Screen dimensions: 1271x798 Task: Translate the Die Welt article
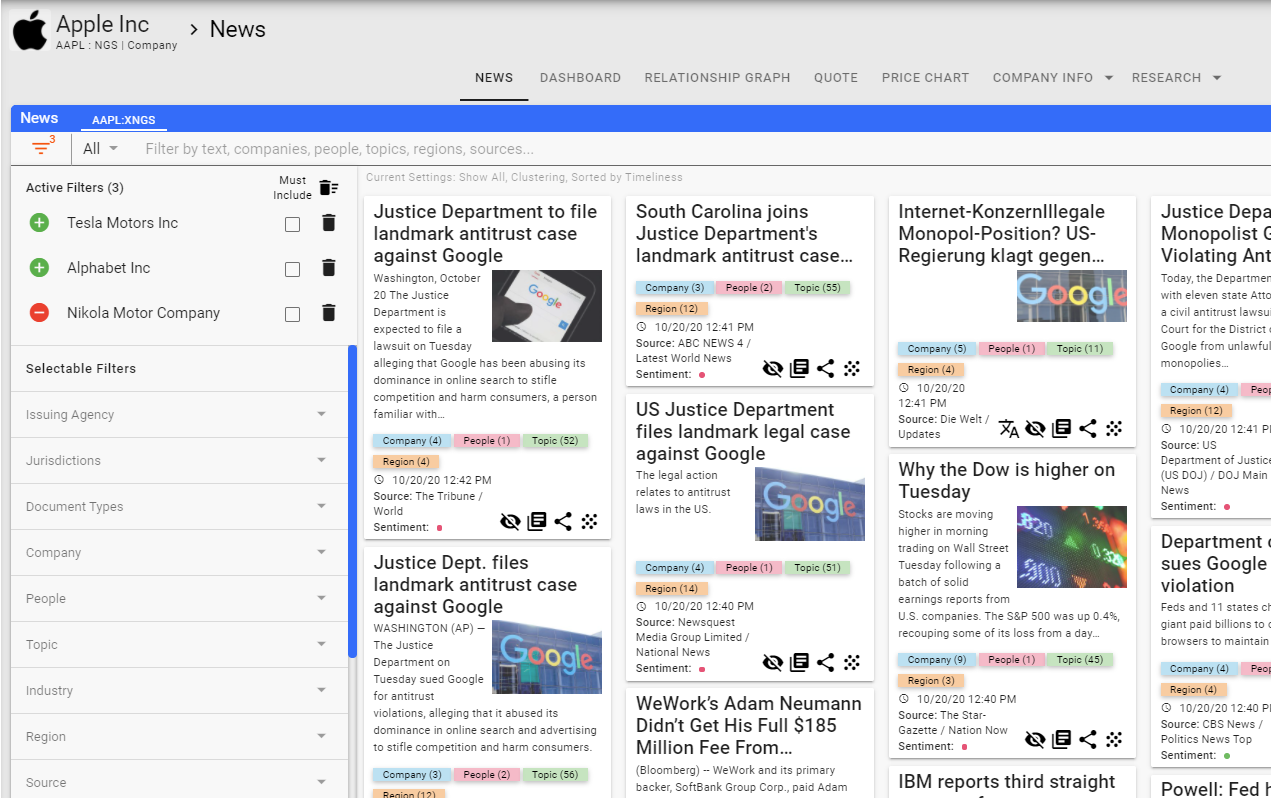click(x=1009, y=429)
